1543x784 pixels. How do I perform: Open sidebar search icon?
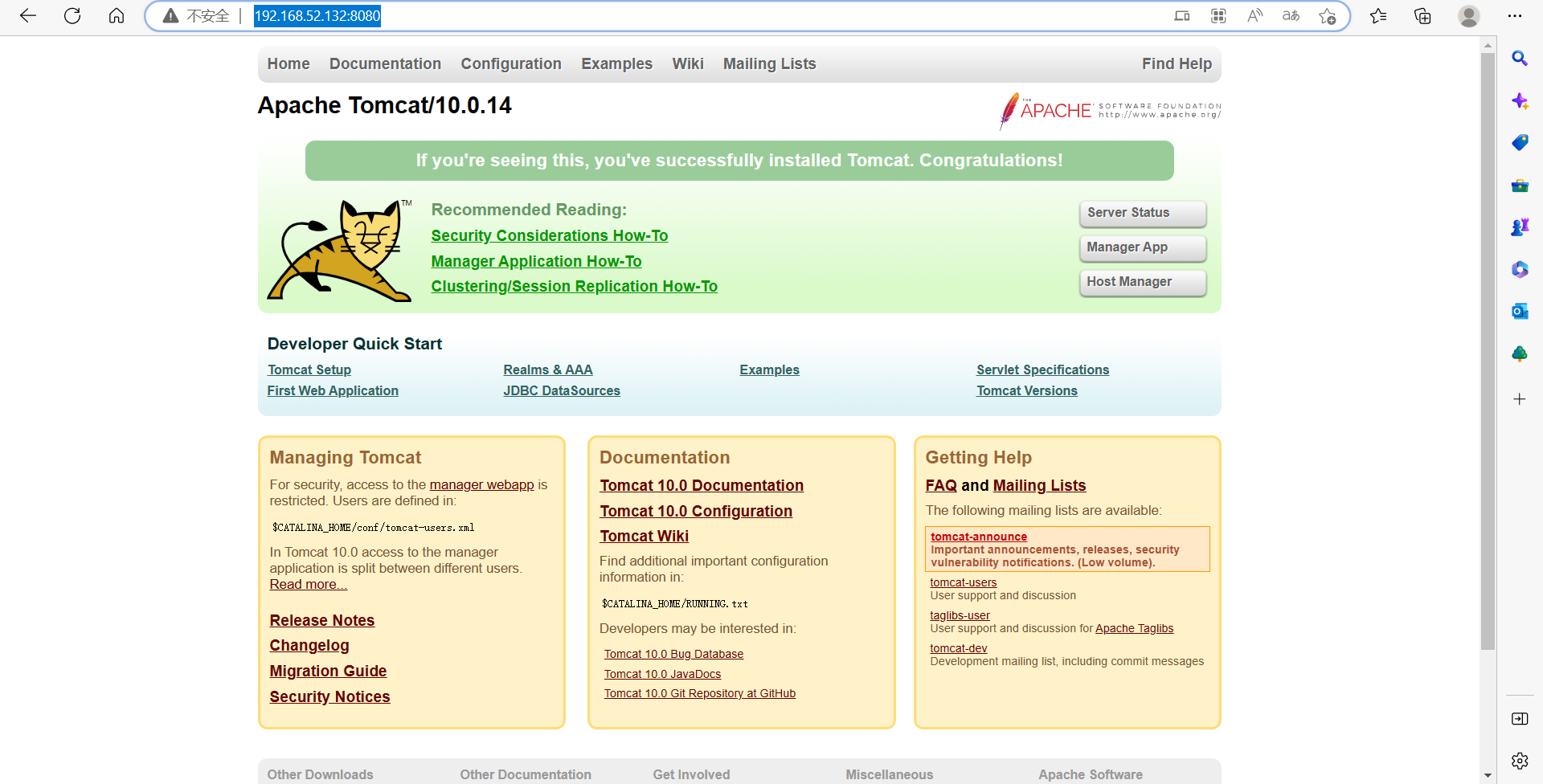[1520, 59]
